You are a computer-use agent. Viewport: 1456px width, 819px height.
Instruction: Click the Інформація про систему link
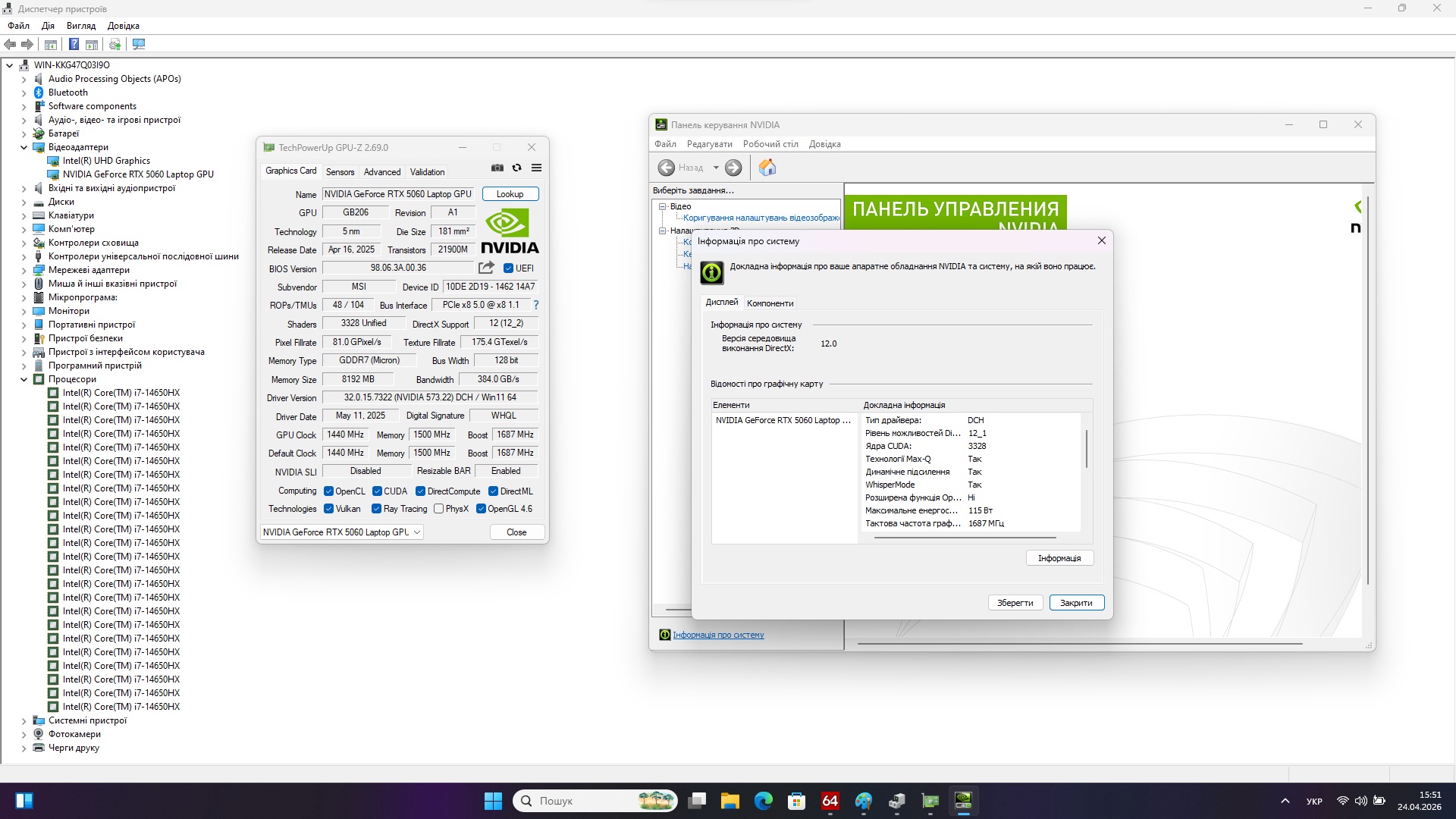718,635
